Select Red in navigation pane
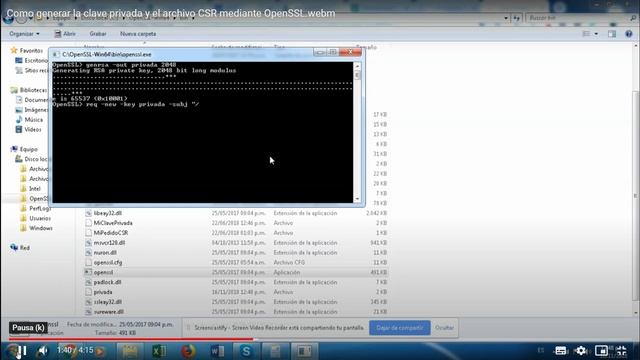The width and height of the screenshot is (640, 360). click(x=24, y=248)
